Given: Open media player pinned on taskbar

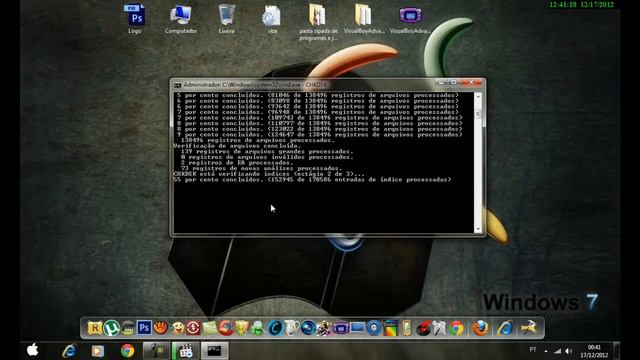Looking at the screenshot, I should pyautogui.click(x=98, y=351).
